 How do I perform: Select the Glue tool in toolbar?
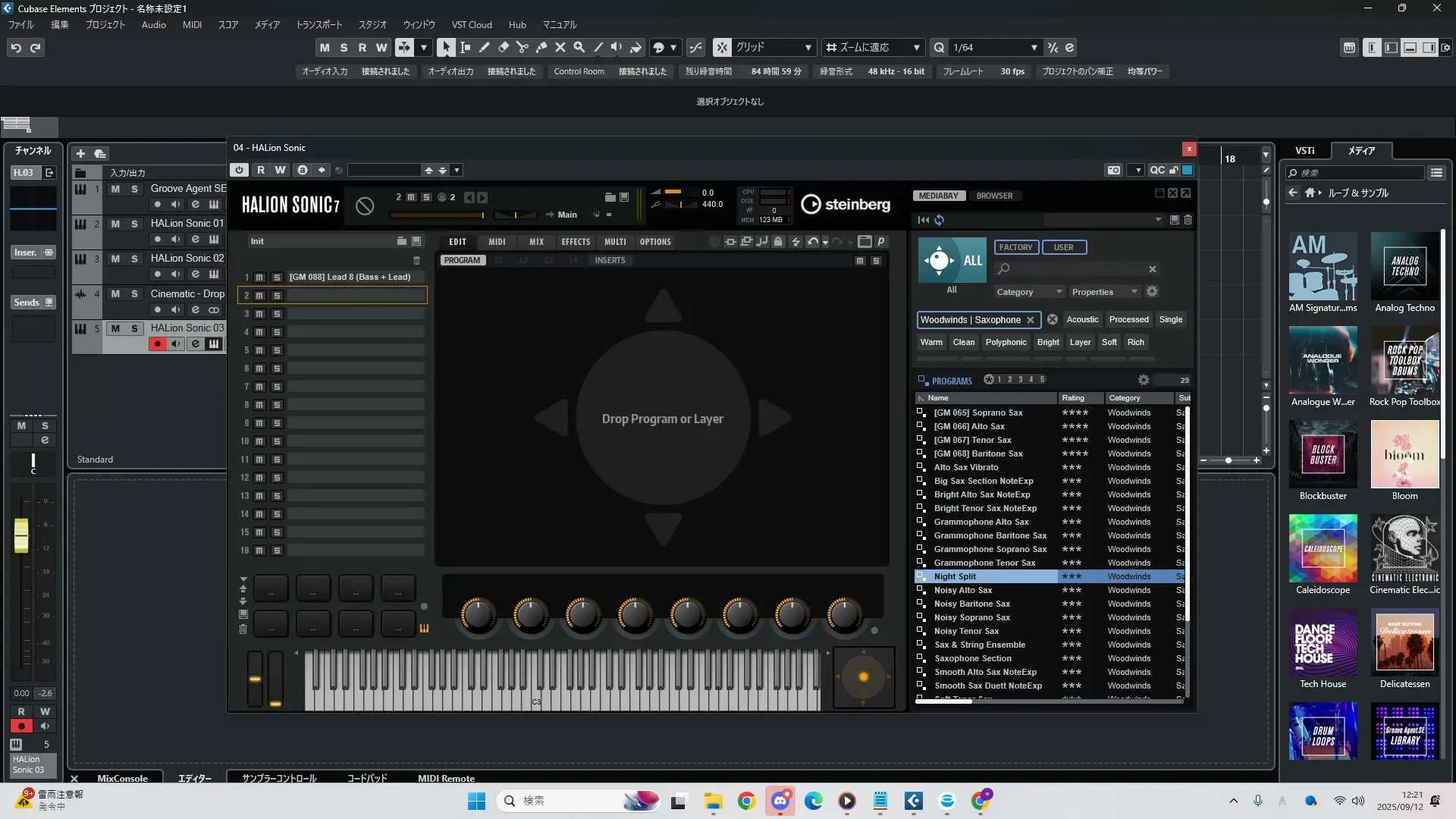point(541,47)
